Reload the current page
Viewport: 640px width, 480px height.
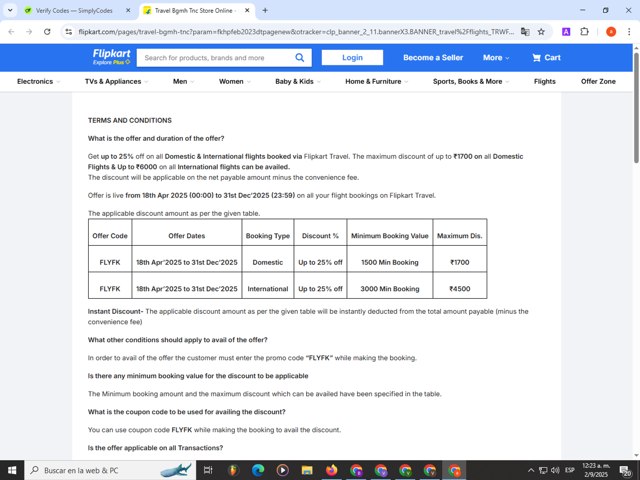(x=47, y=31)
